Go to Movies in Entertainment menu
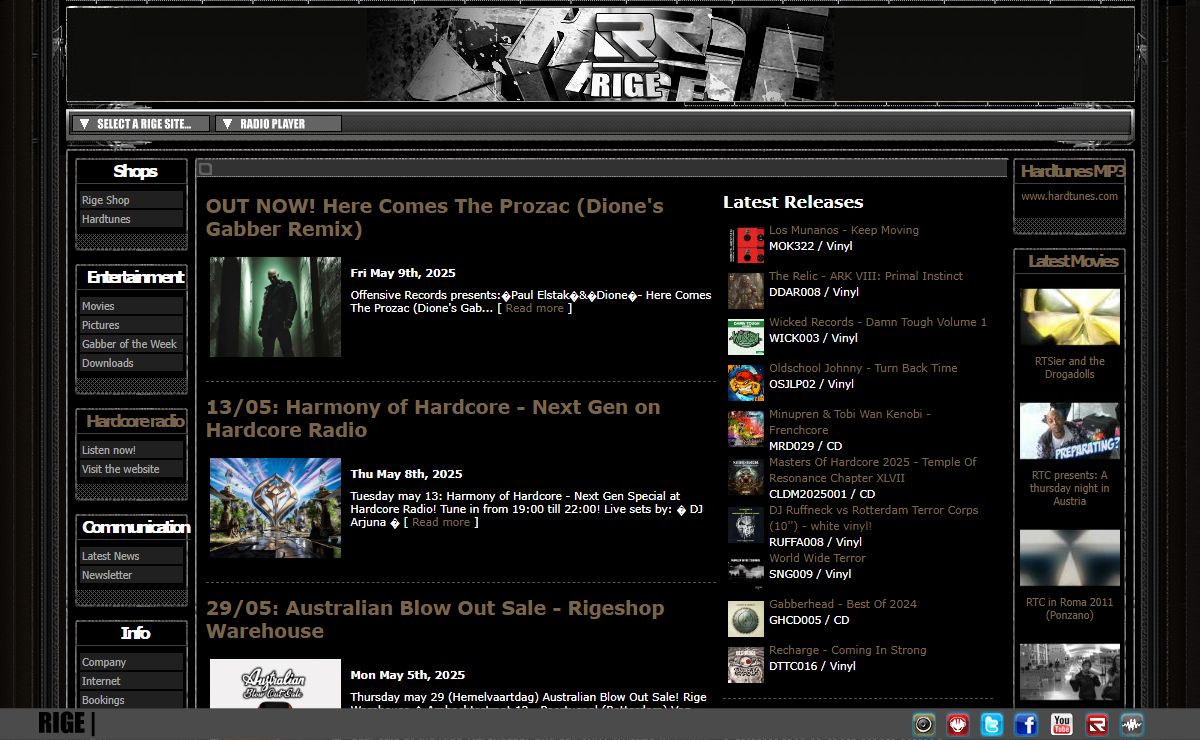Screen dimensions: 1200x740 [131, 306]
